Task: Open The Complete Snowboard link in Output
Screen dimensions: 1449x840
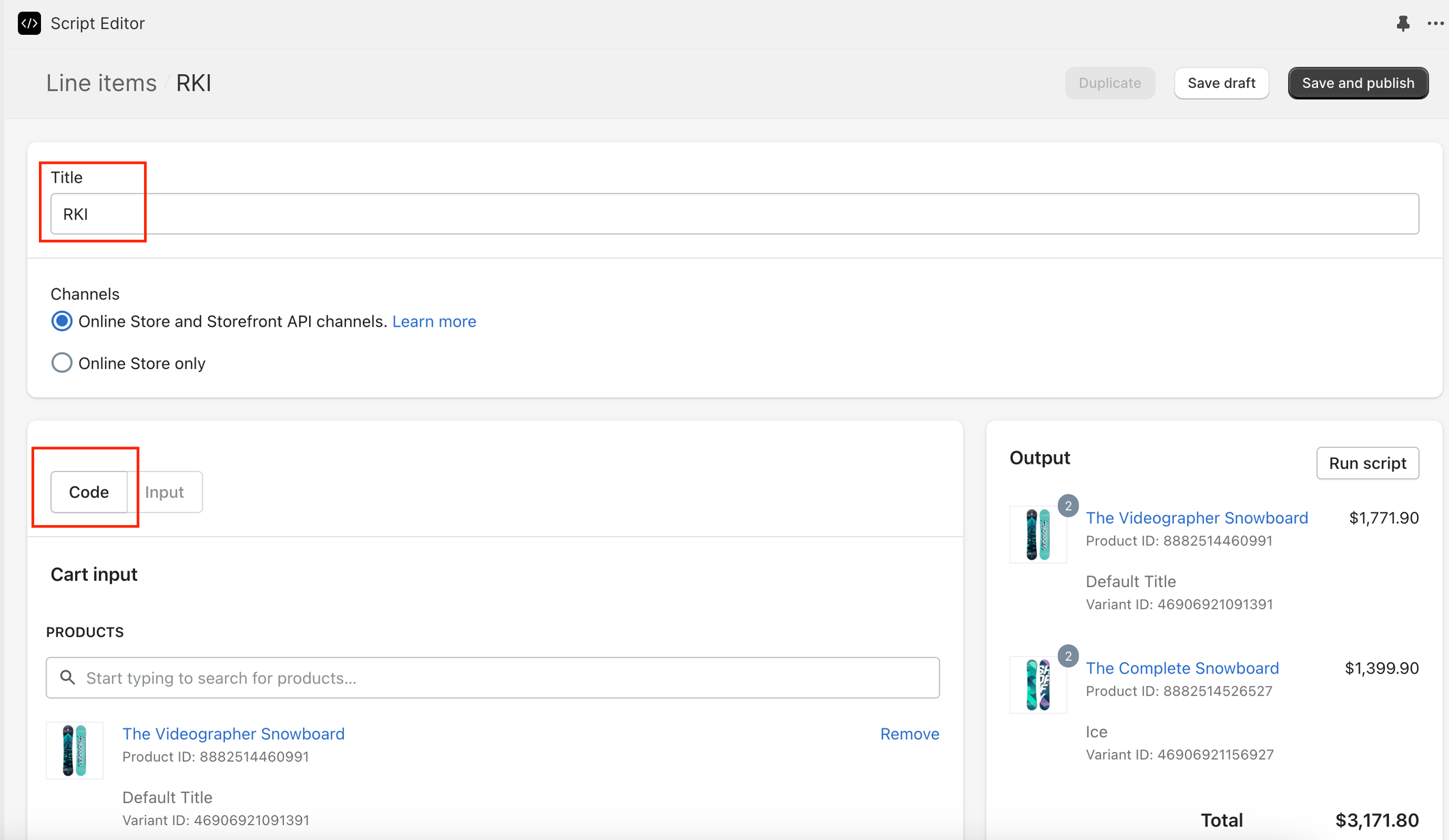Action: (x=1182, y=668)
